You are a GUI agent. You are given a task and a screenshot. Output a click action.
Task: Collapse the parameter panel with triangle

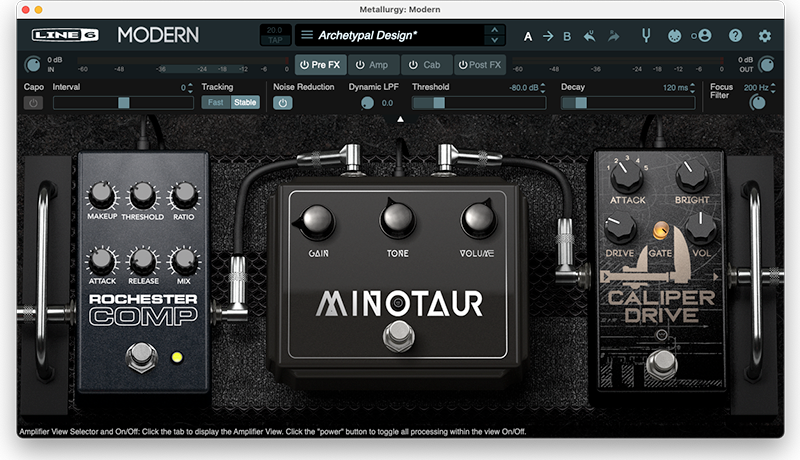pyautogui.click(x=401, y=119)
